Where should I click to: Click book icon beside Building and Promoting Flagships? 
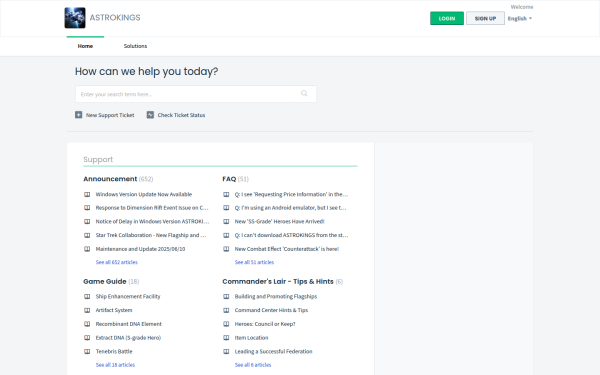[x=226, y=297]
